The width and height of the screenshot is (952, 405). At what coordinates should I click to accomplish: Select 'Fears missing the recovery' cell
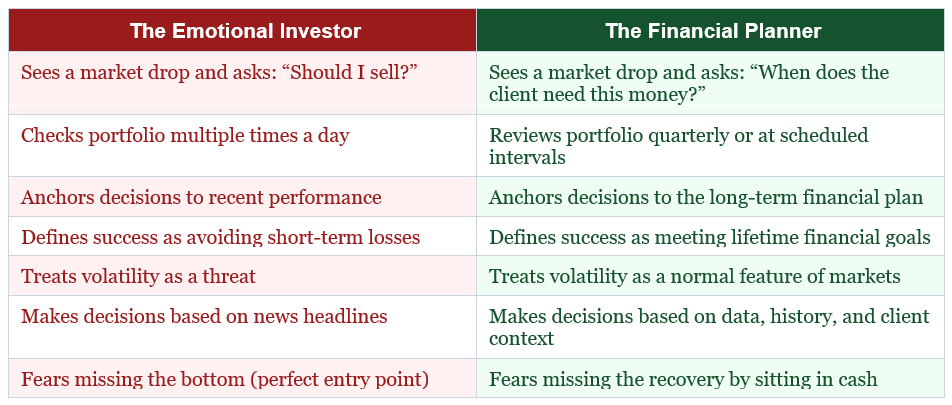tap(710, 378)
